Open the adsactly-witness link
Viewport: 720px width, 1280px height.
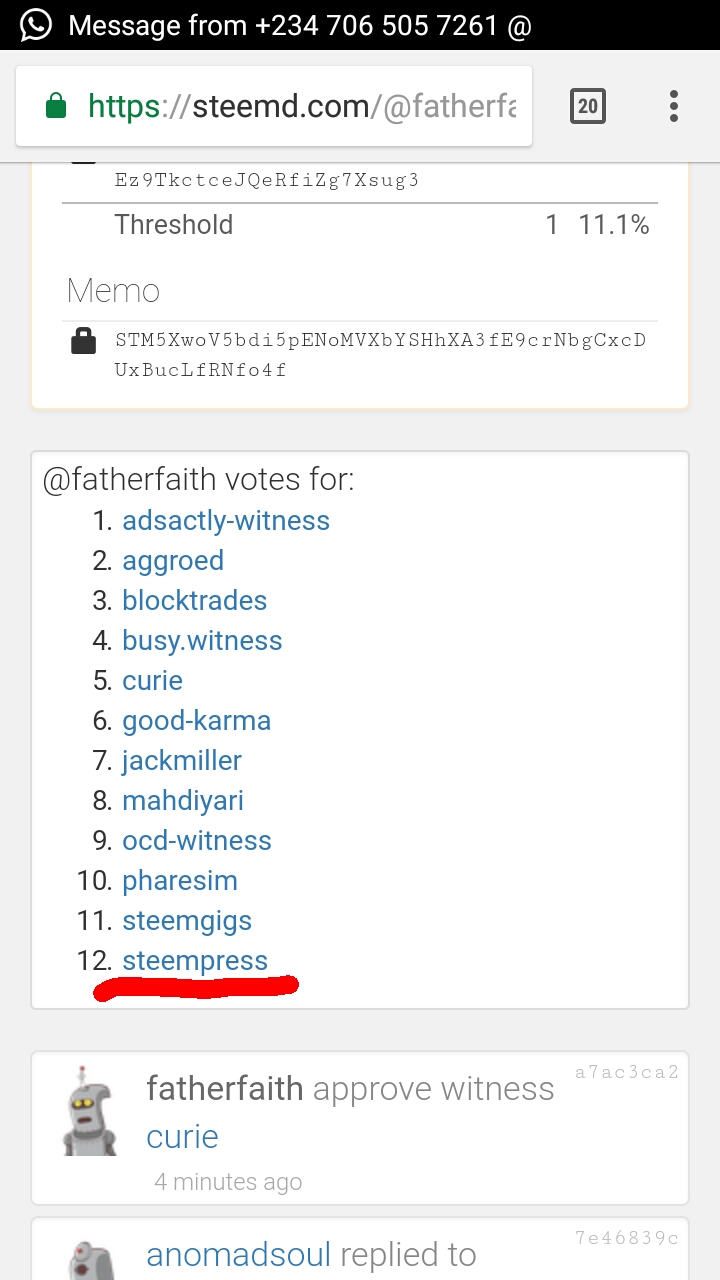pos(226,521)
